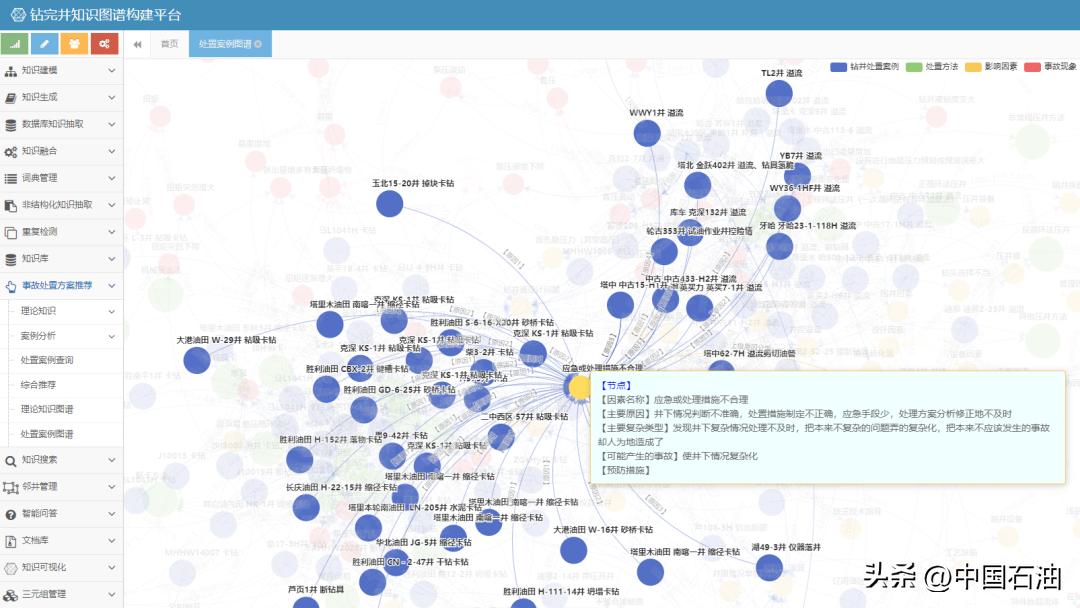Click the sitemap icon beside 邻井管理
This screenshot has width=1080, height=608.
click(x=10, y=487)
